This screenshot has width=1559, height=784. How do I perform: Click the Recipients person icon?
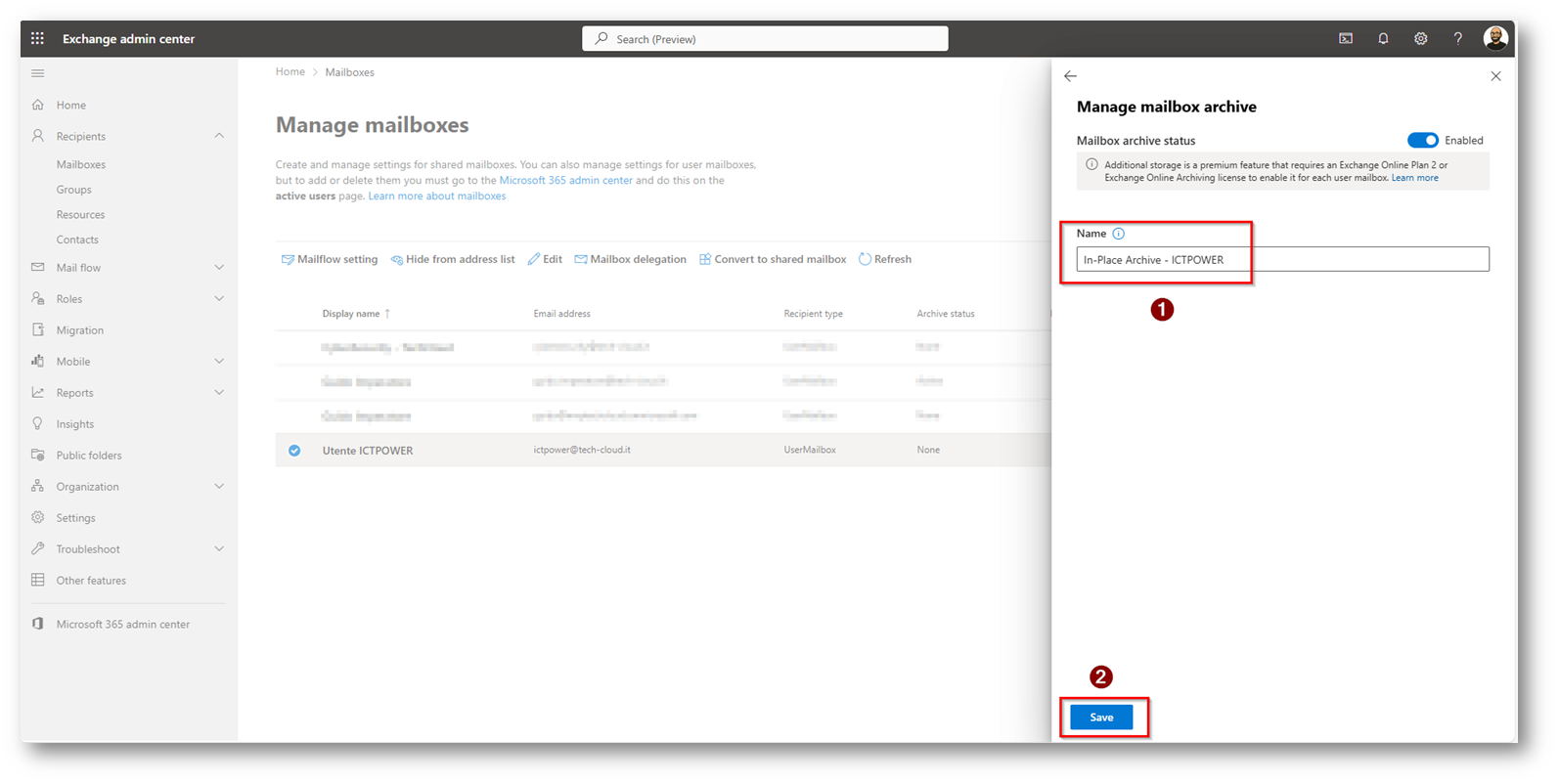click(38, 136)
